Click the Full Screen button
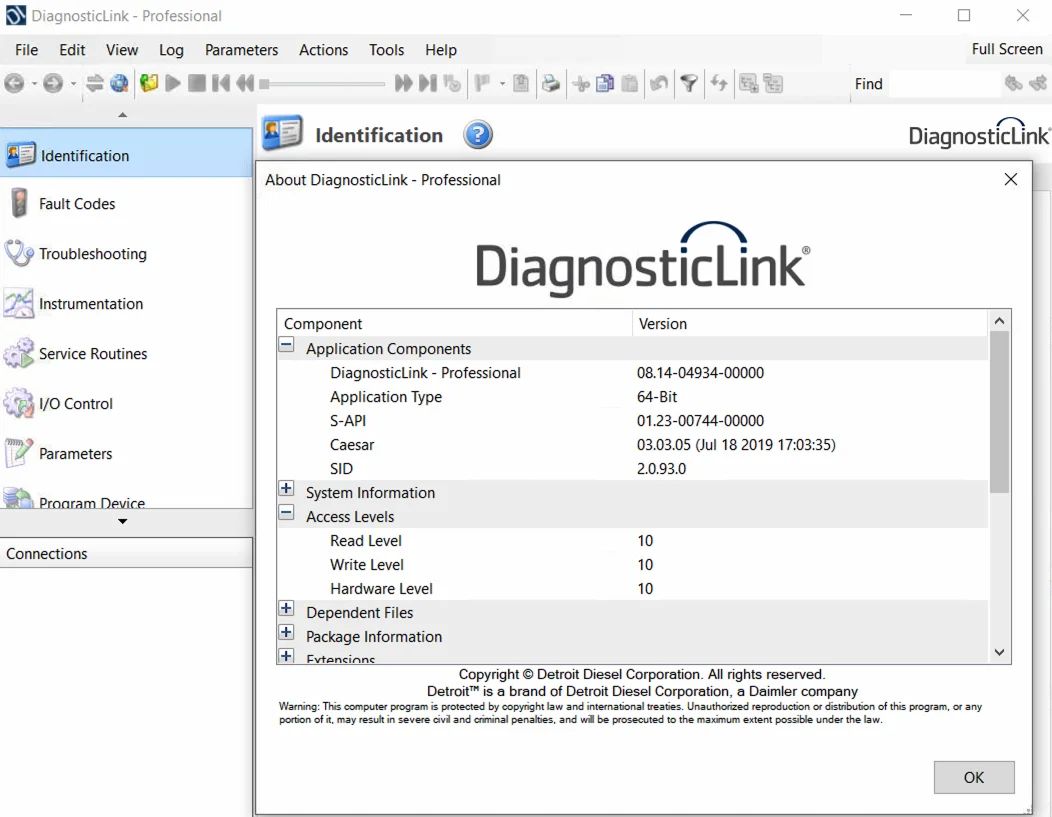The image size is (1052, 817). [x=1006, y=49]
